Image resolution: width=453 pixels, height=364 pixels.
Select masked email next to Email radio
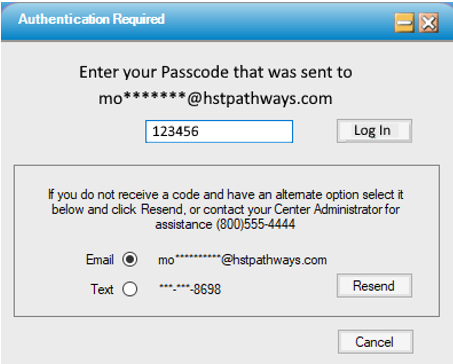point(242,260)
